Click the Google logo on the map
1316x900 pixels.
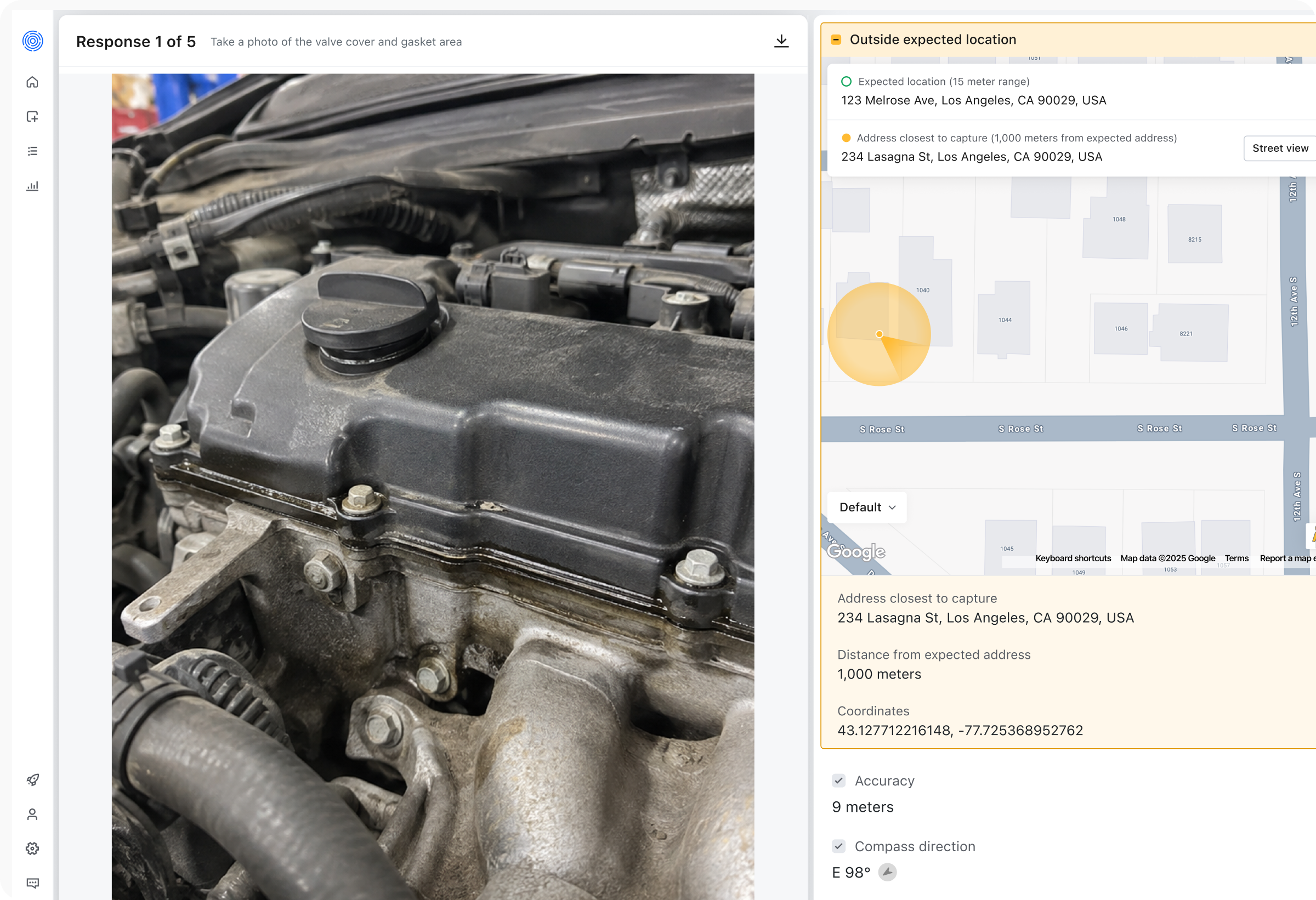click(x=855, y=552)
